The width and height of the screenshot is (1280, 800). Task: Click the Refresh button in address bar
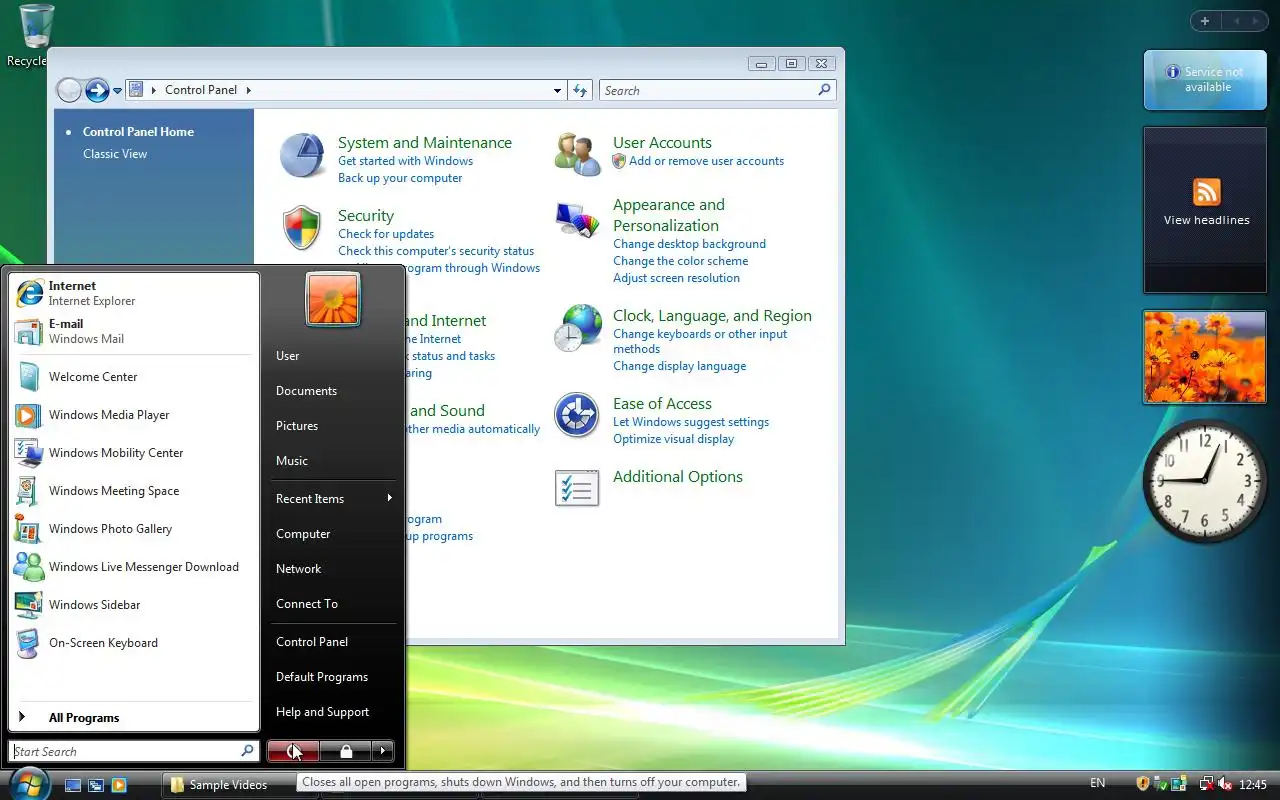[580, 90]
